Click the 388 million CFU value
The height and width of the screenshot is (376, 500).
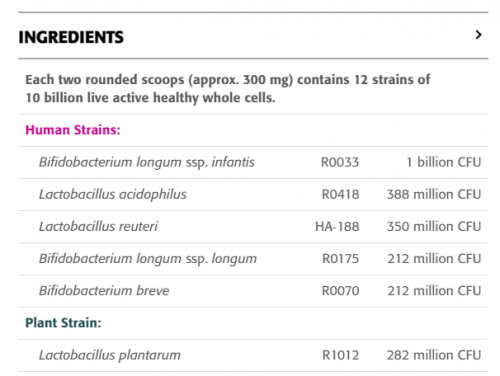pyautogui.click(x=434, y=194)
